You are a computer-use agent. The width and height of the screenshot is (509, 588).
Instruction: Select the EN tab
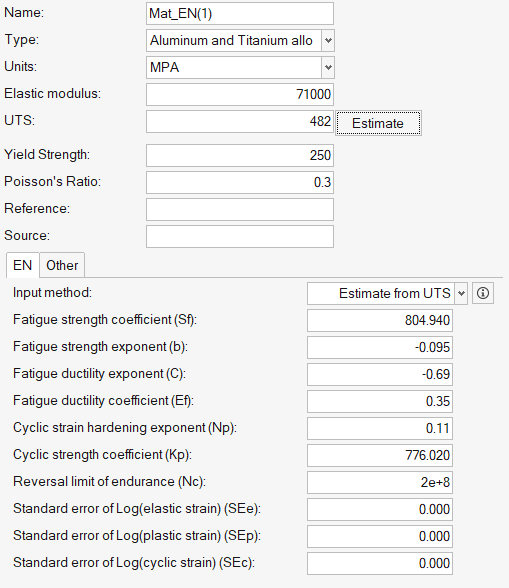[x=23, y=265]
